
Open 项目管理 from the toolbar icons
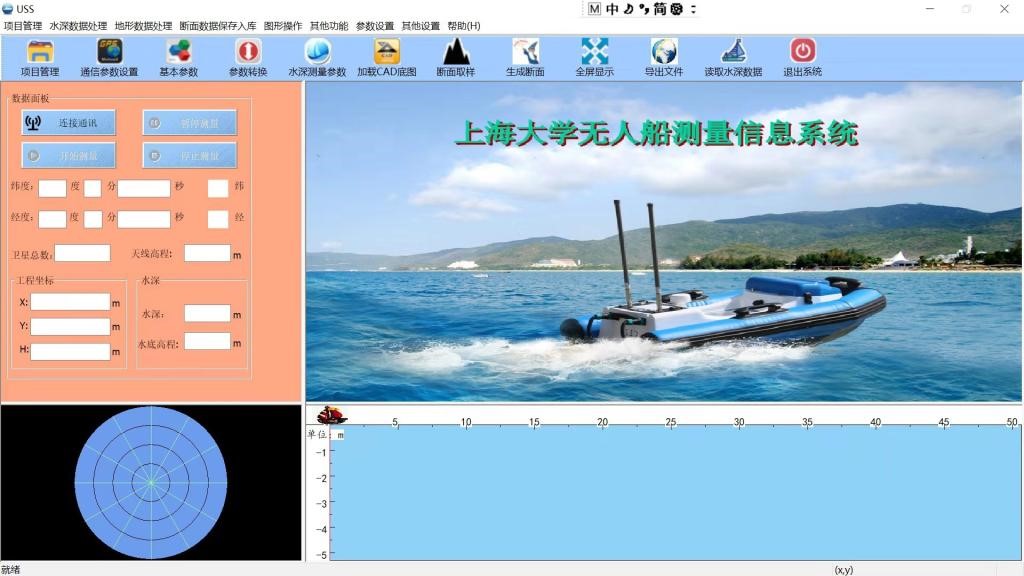40,58
